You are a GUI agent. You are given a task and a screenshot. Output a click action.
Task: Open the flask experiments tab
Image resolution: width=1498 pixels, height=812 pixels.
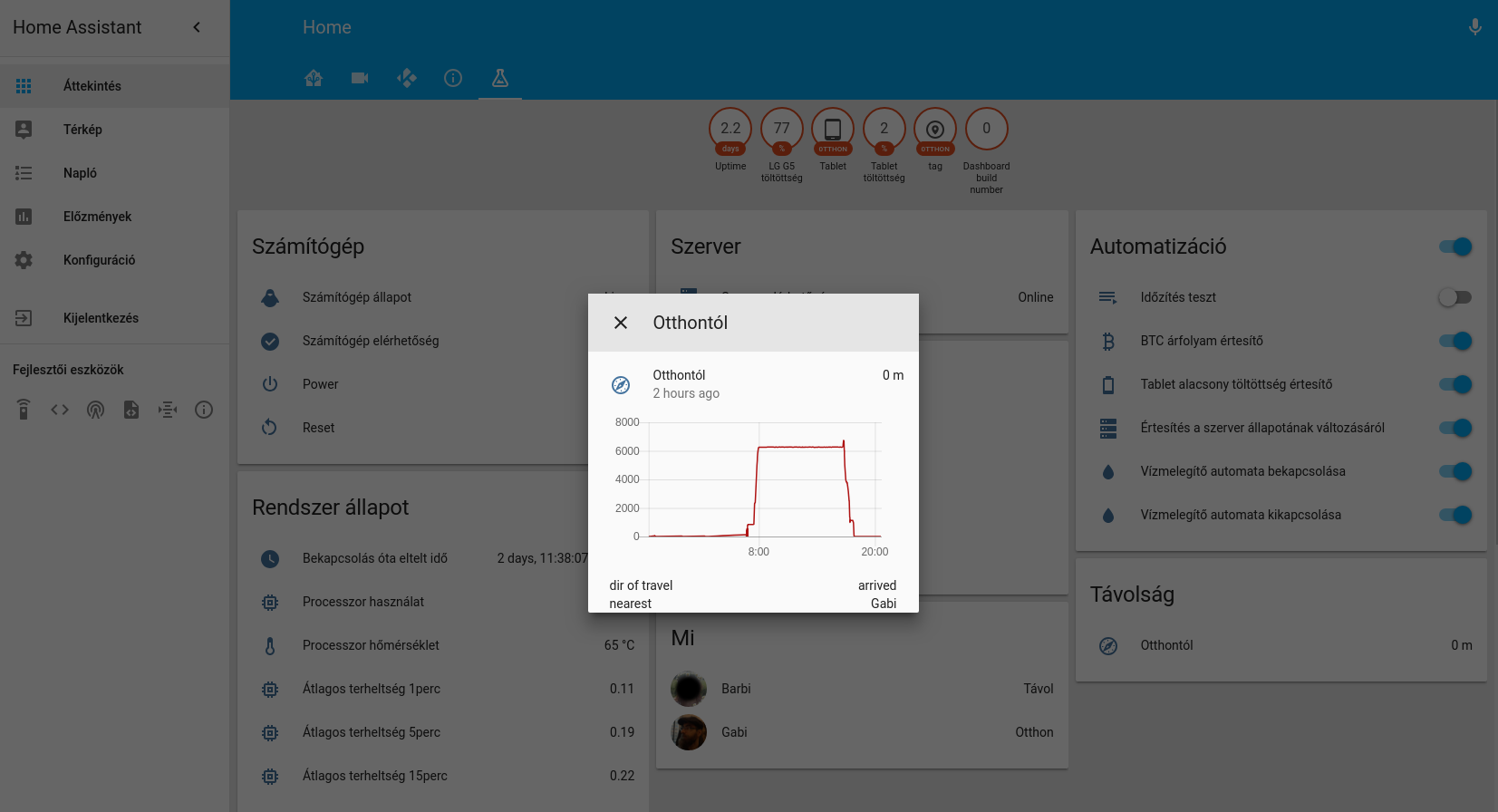tap(499, 78)
